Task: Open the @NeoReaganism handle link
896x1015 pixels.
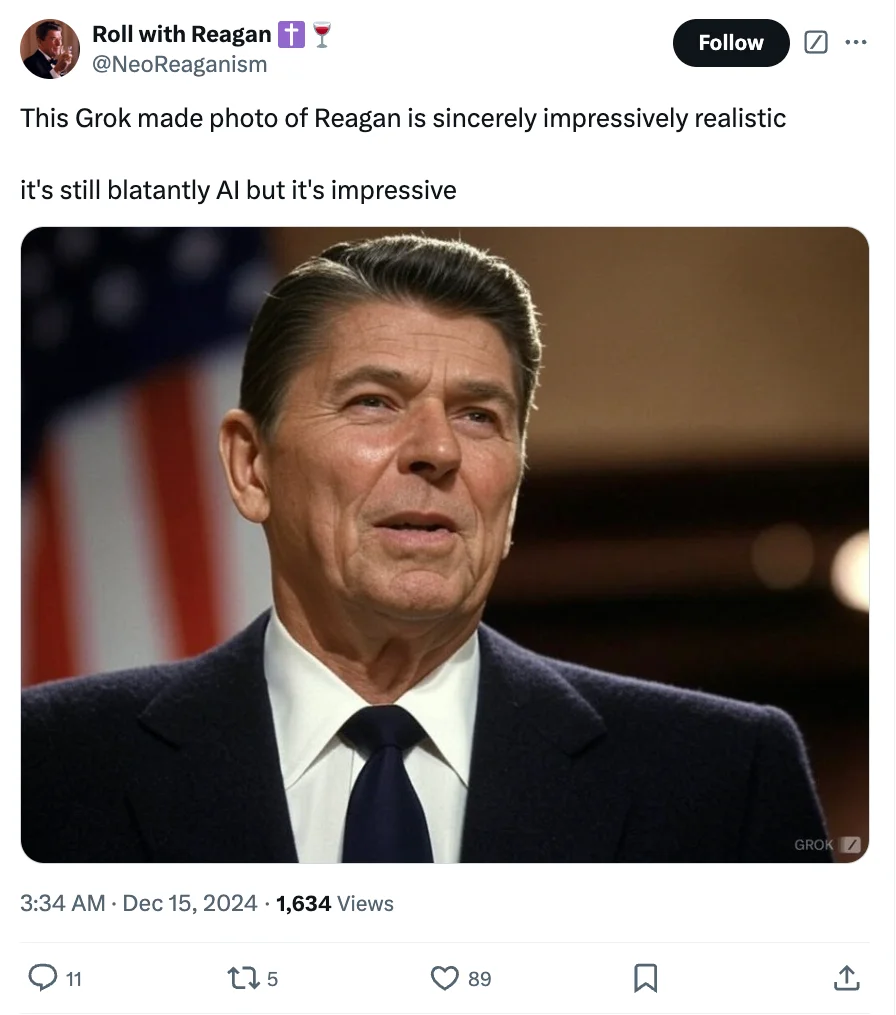Action: pyautogui.click(x=180, y=64)
